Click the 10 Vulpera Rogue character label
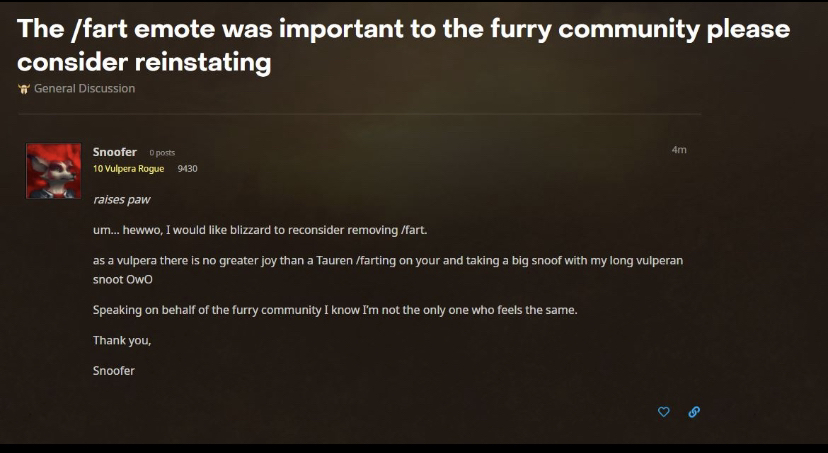828x453 pixels. point(128,169)
